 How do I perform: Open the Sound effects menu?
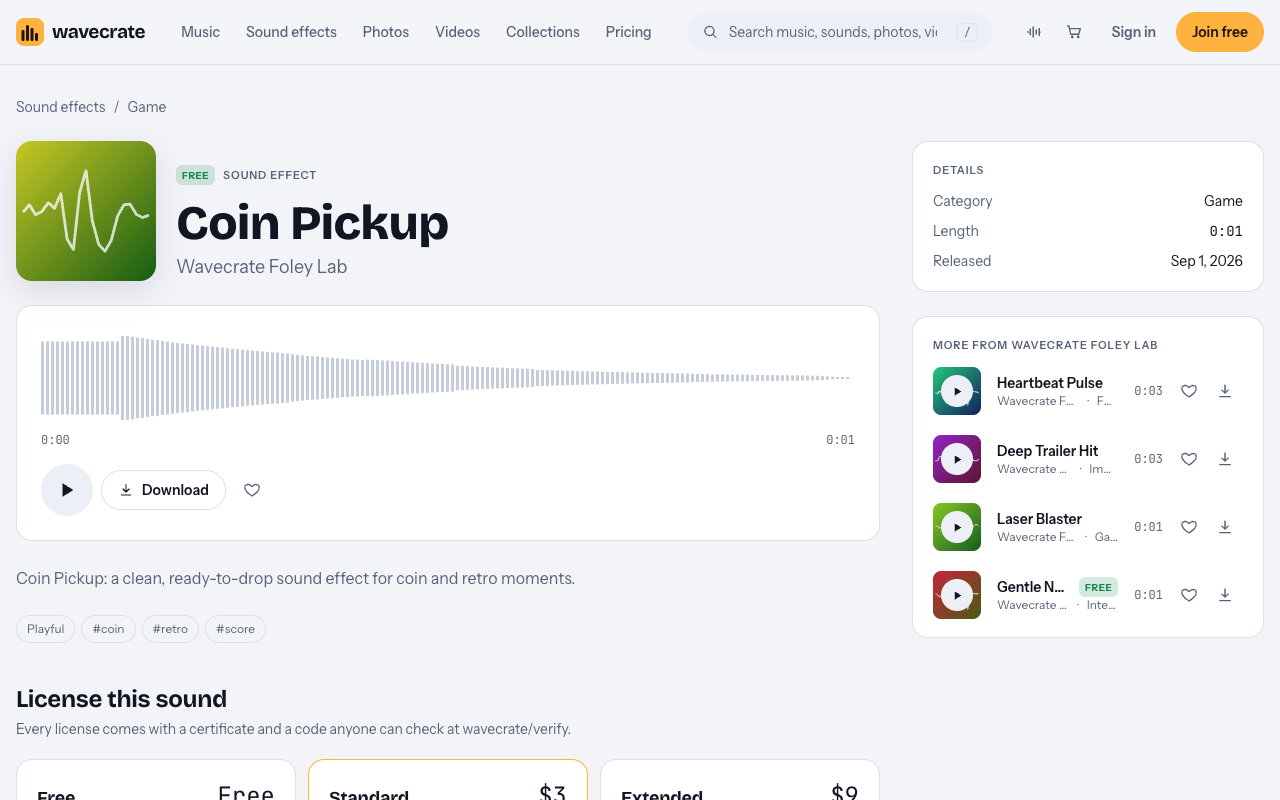(x=291, y=32)
